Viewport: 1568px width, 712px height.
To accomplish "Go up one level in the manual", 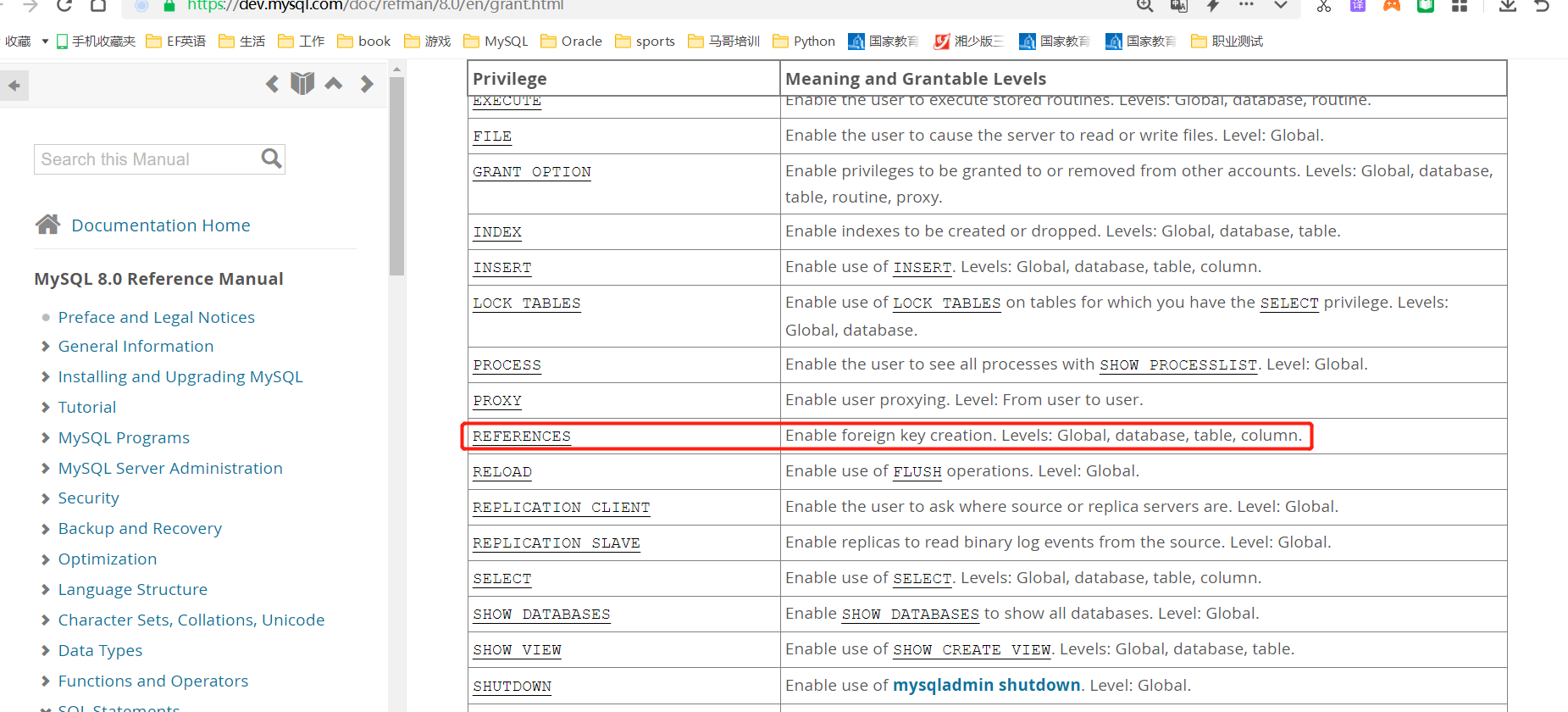I will click(x=334, y=83).
